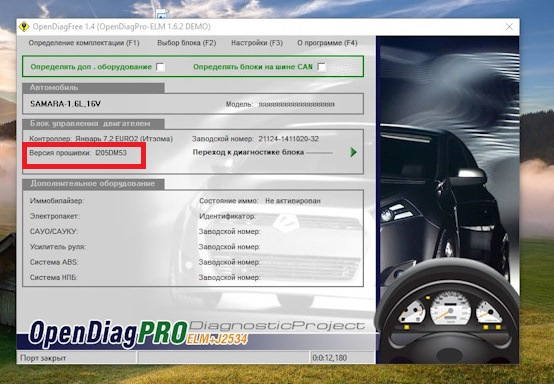The width and height of the screenshot is (554, 384).
Task: Click 'Блок управления двигателем' section header
Action: (93, 124)
